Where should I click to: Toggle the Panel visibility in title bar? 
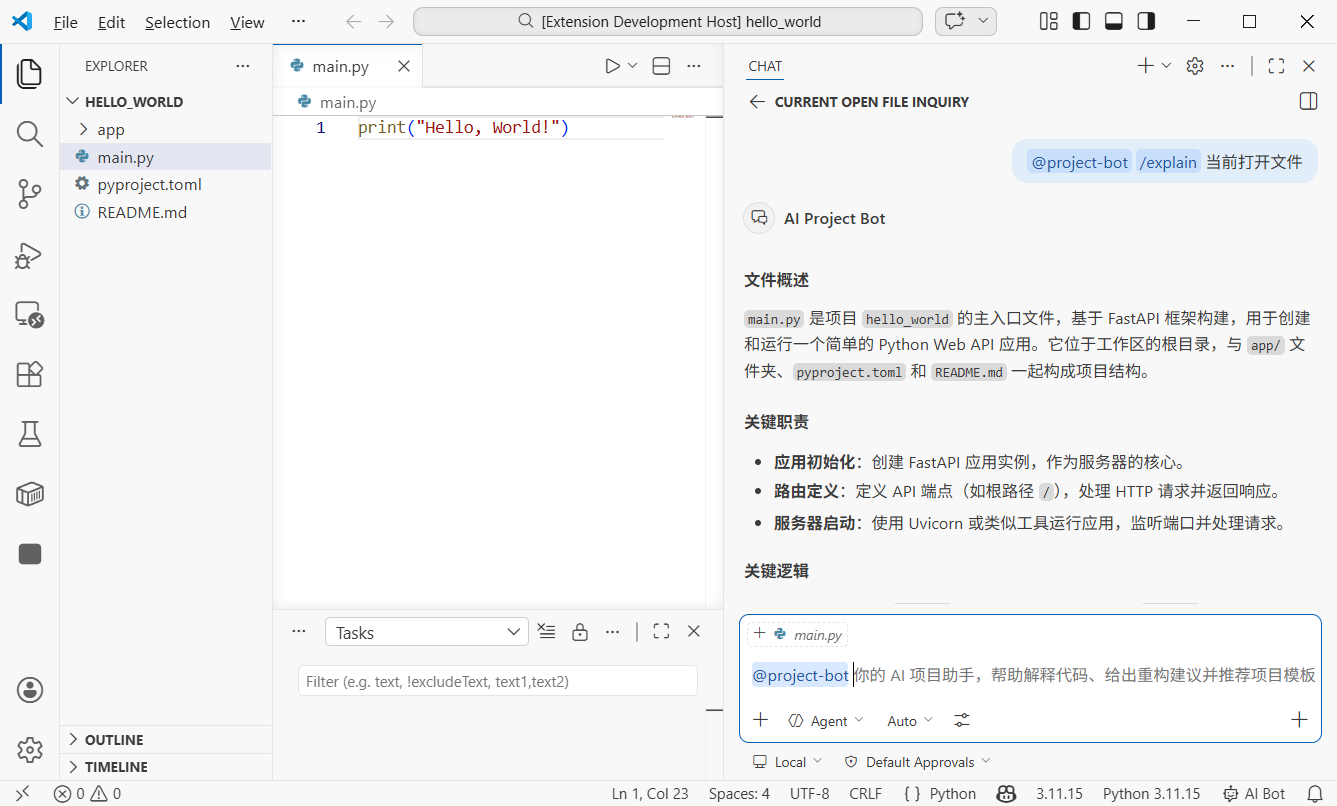point(1113,20)
